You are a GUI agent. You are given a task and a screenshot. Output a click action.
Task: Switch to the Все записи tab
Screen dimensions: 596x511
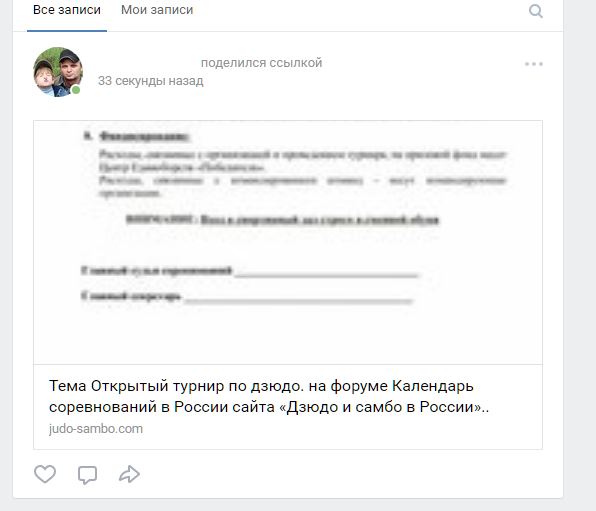click(x=67, y=10)
